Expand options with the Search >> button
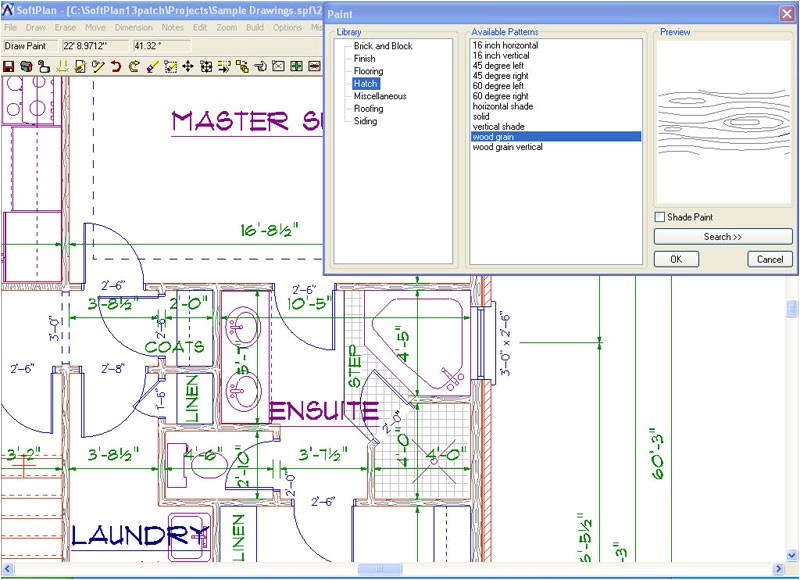This screenshot has height=580, width=800. 723,237
